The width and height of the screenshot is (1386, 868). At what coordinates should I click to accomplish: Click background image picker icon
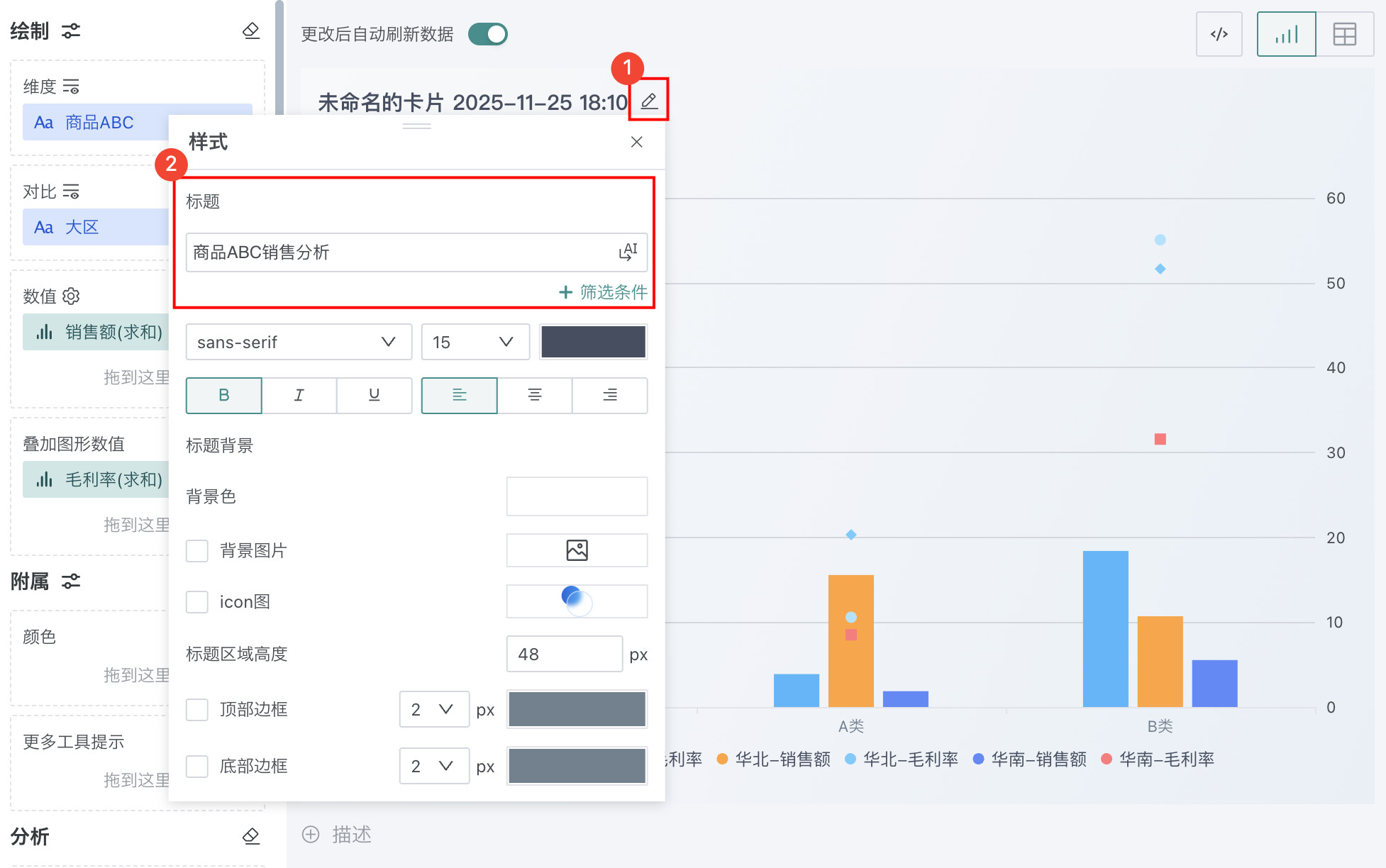point(577,550)
